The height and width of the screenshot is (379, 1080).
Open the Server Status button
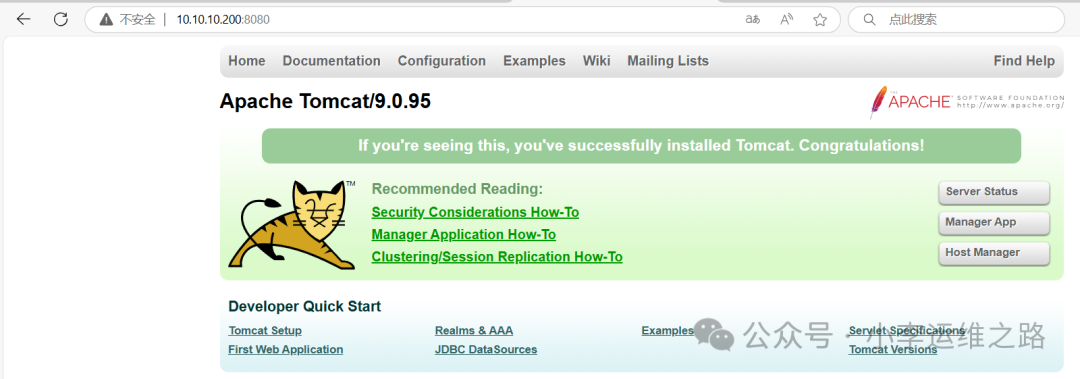pos(993,192)
